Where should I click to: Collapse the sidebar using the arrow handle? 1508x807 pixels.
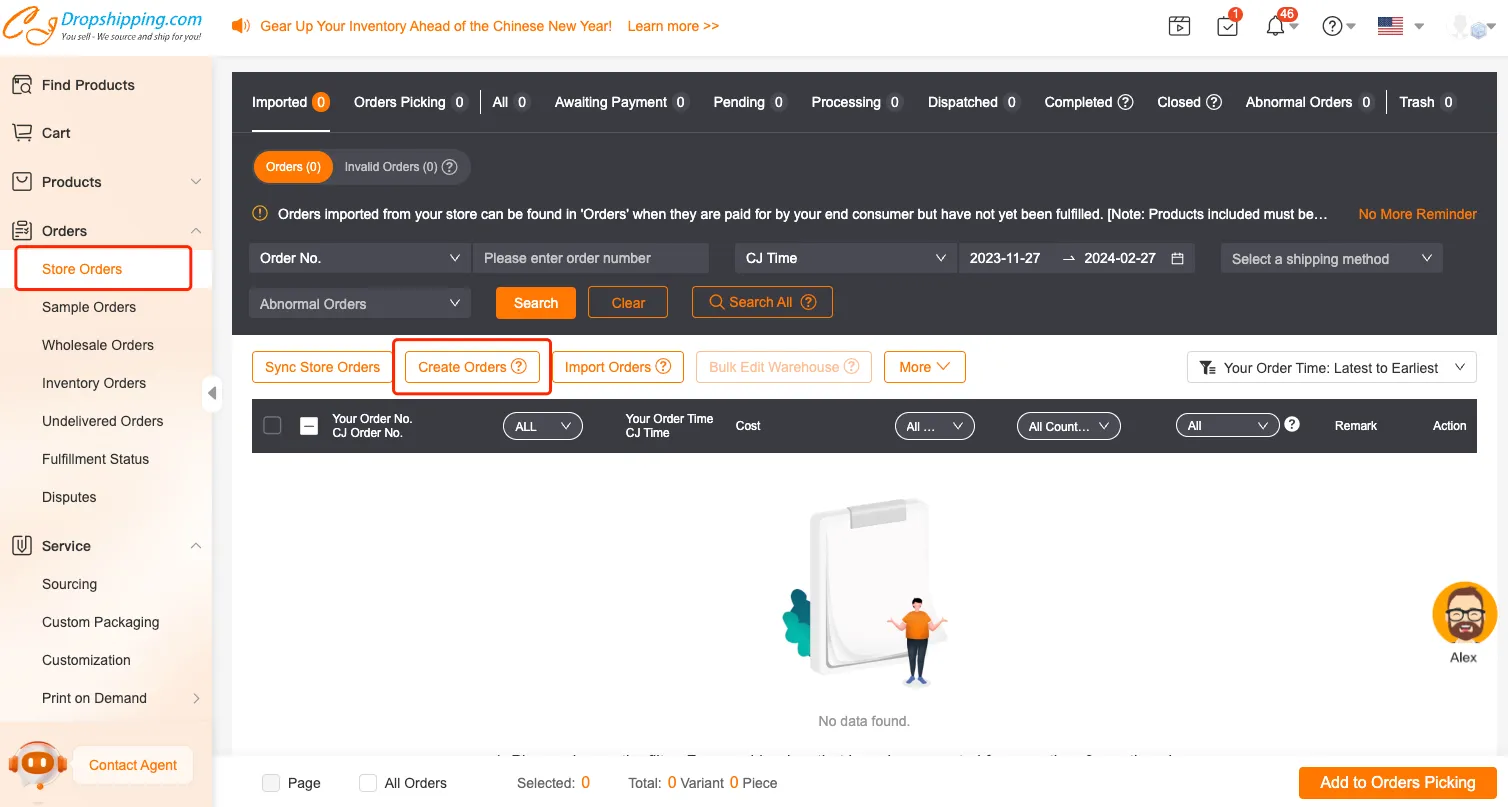coord(212,393)
